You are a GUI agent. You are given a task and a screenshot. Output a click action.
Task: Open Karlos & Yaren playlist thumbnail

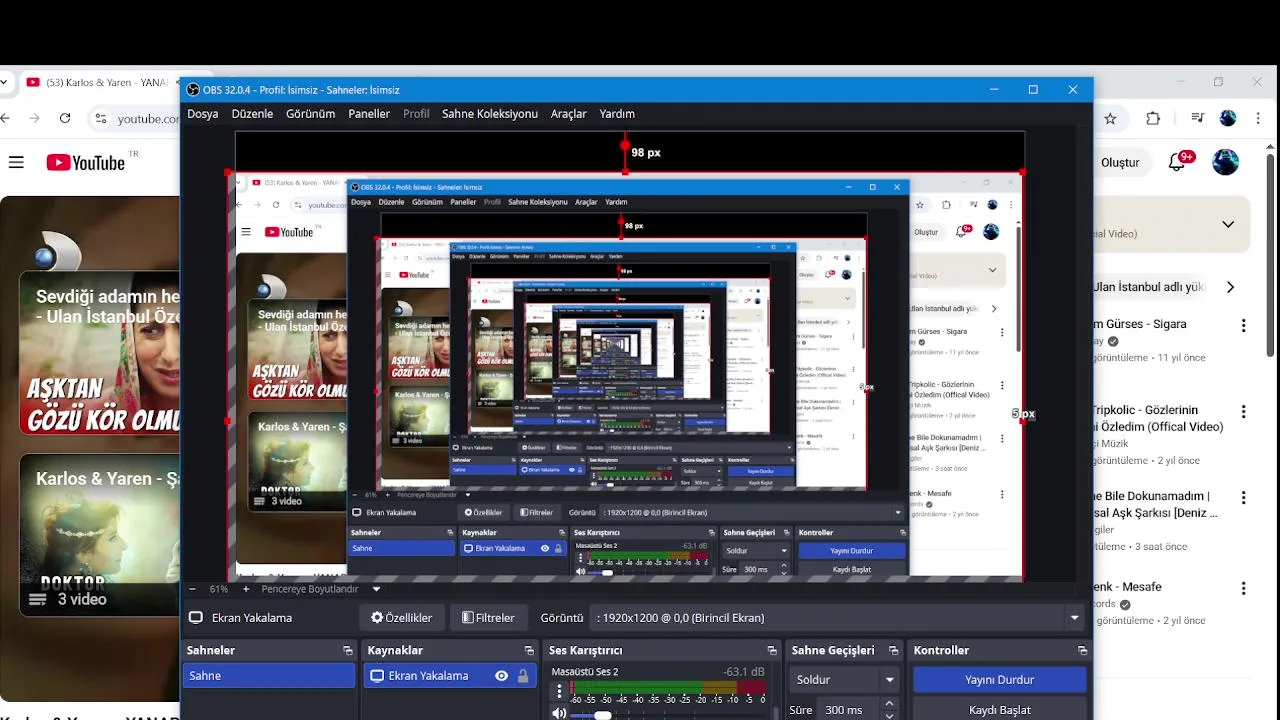click(x=100, y=535)
